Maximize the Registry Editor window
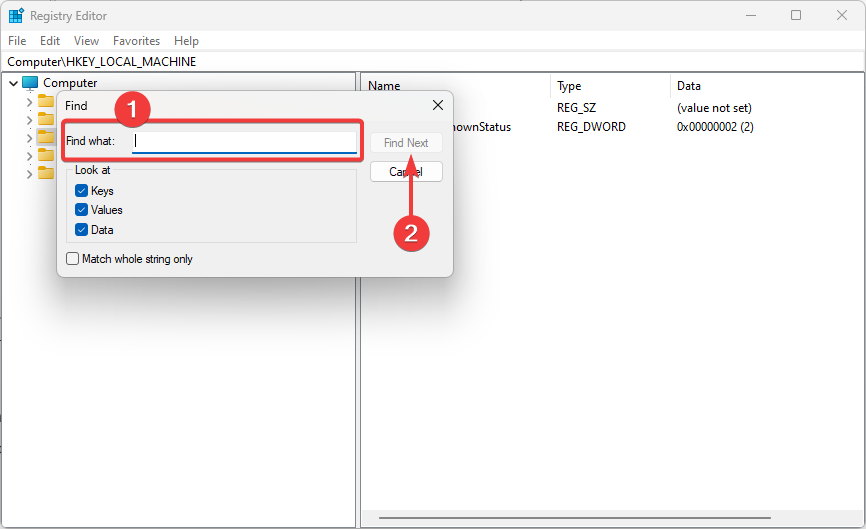Image resolution: width=866 pixels, height=529 pixels. (796, 16)
